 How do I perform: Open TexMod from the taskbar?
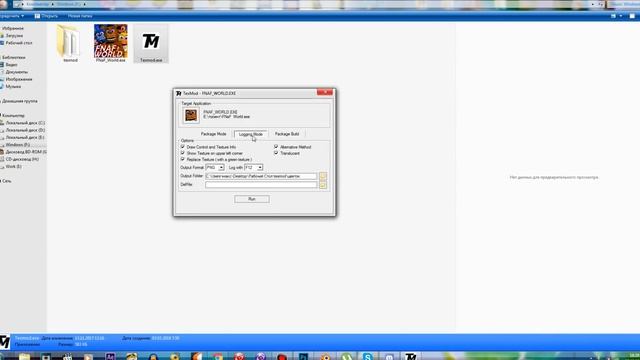point(411,357)
